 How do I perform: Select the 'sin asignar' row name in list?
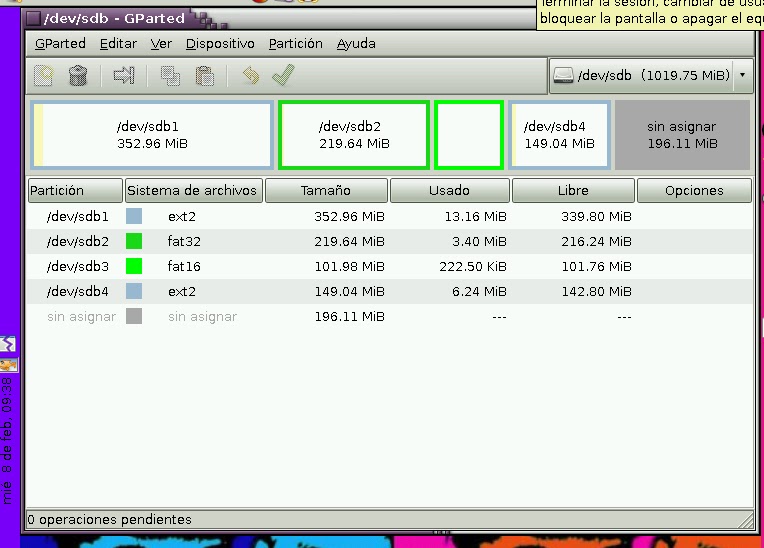coord(81,317)
